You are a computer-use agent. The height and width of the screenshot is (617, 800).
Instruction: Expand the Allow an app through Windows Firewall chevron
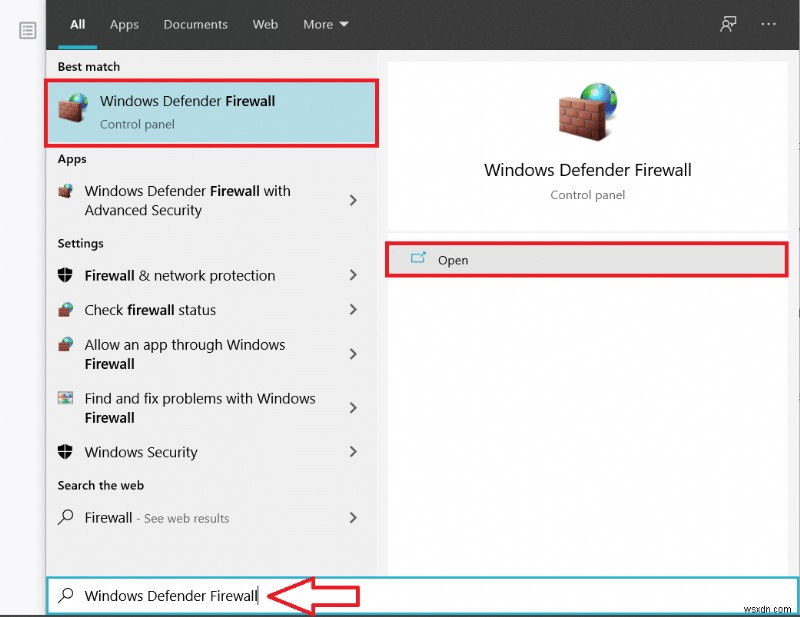353,354
